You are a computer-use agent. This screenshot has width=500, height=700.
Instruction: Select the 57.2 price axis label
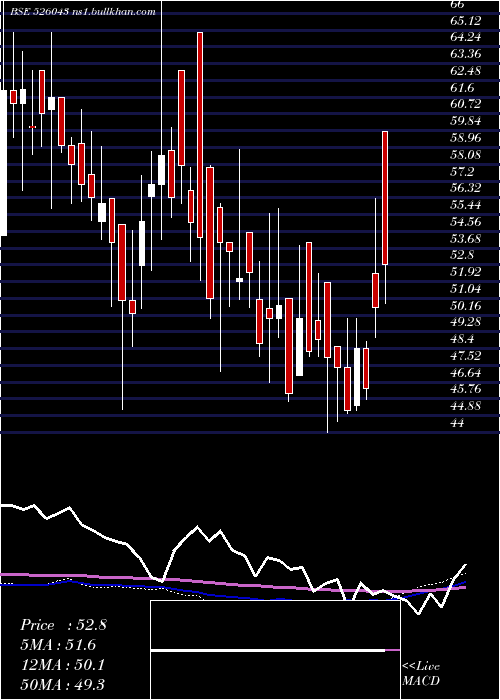coord(462,171)
